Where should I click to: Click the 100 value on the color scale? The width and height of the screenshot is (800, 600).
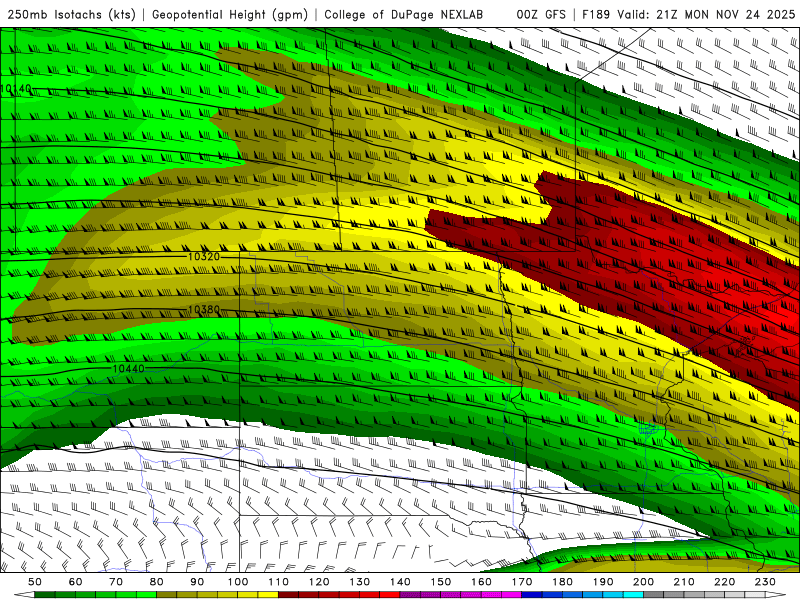click(x=238, y=582)
